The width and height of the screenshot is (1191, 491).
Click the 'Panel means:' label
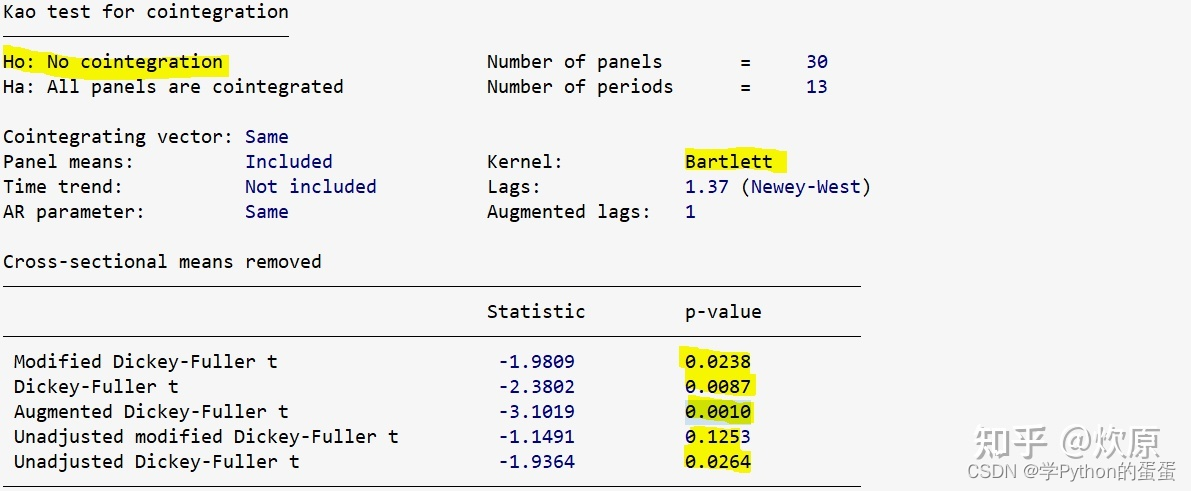coord(68,162)
